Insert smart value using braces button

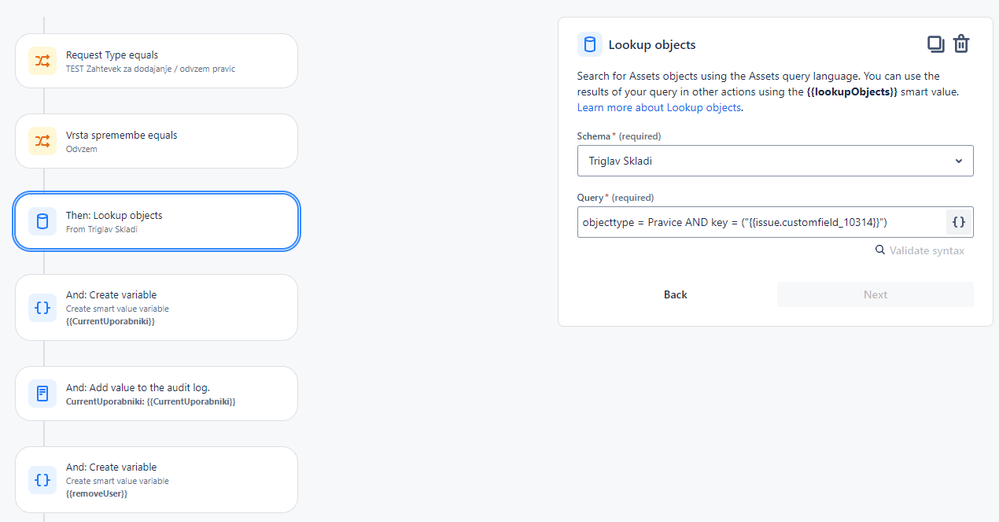coord(958,222)
